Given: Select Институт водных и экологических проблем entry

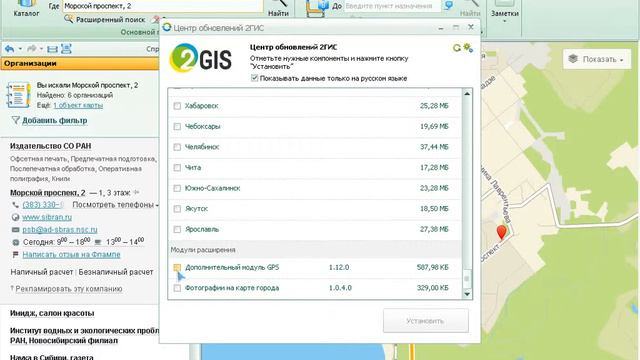Looking at the screenshot, I should (84, 336).
